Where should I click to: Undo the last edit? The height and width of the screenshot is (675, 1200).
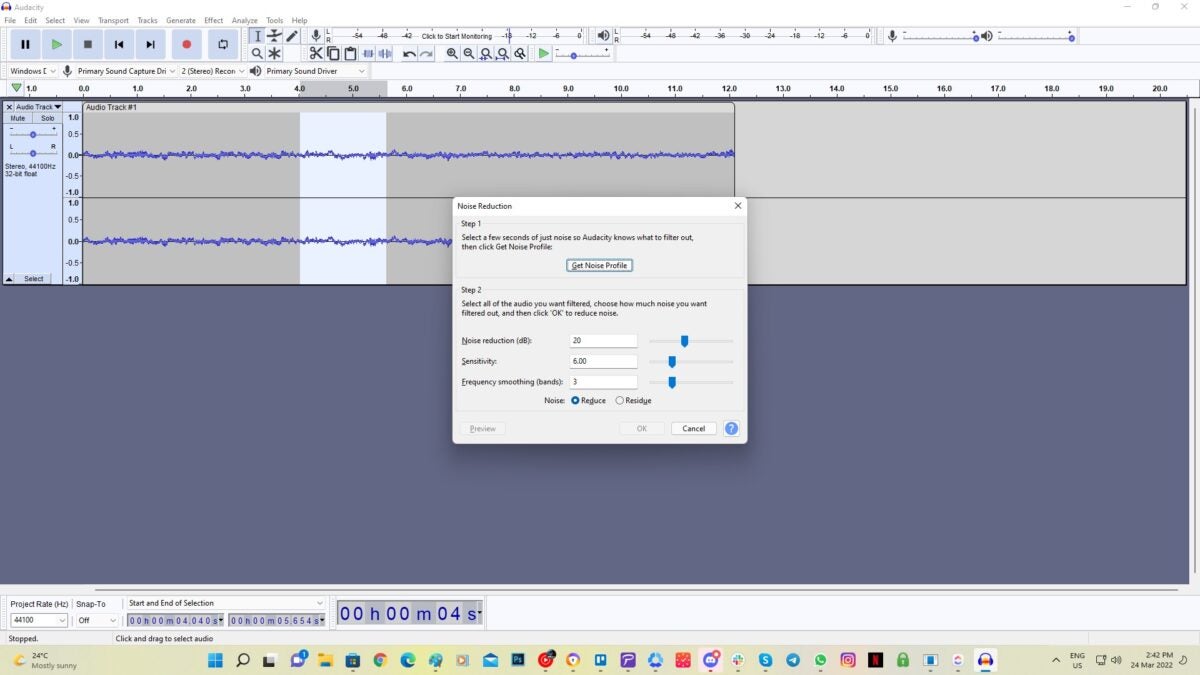[x=409, y=53]
